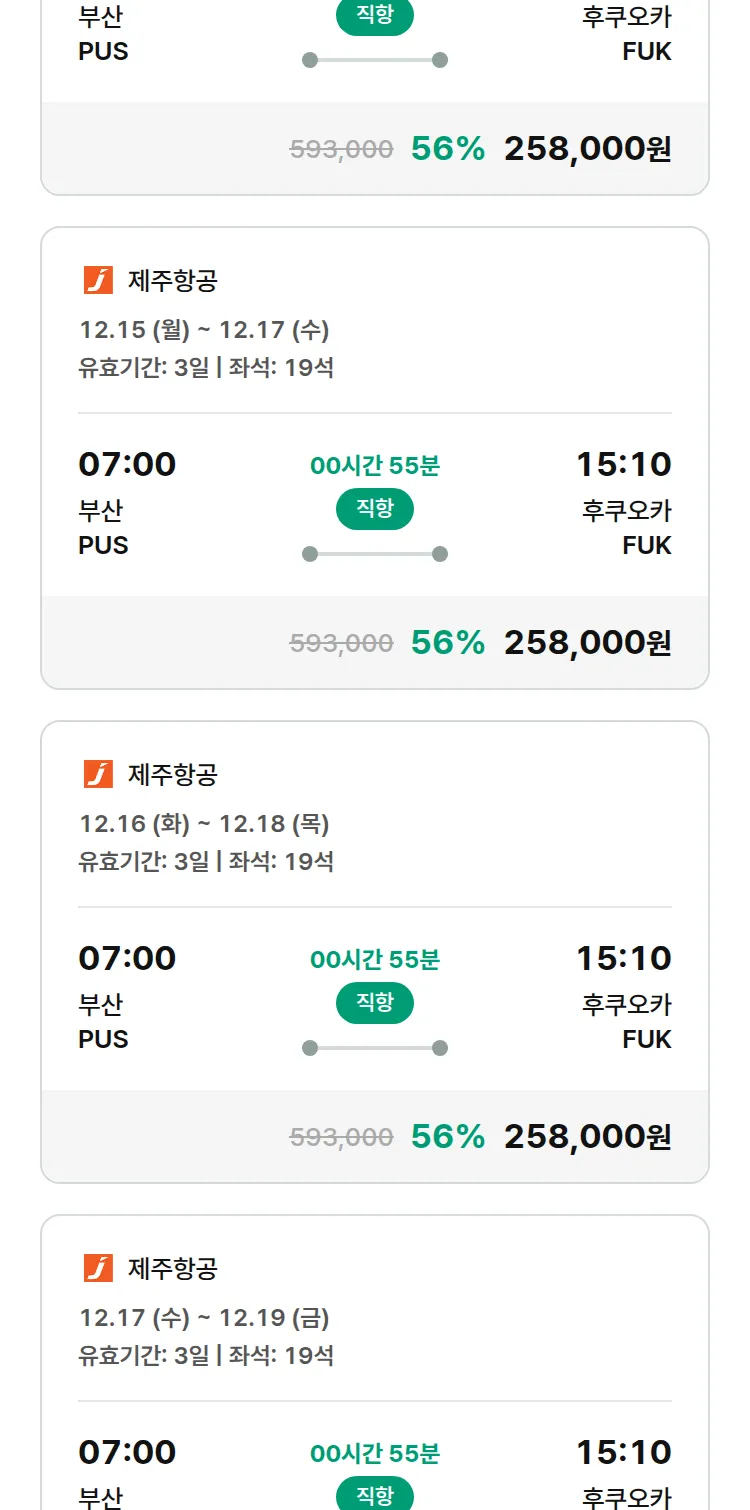
Task: Click route line on the 12.15 flight card
Action: [x=375, y=554]
